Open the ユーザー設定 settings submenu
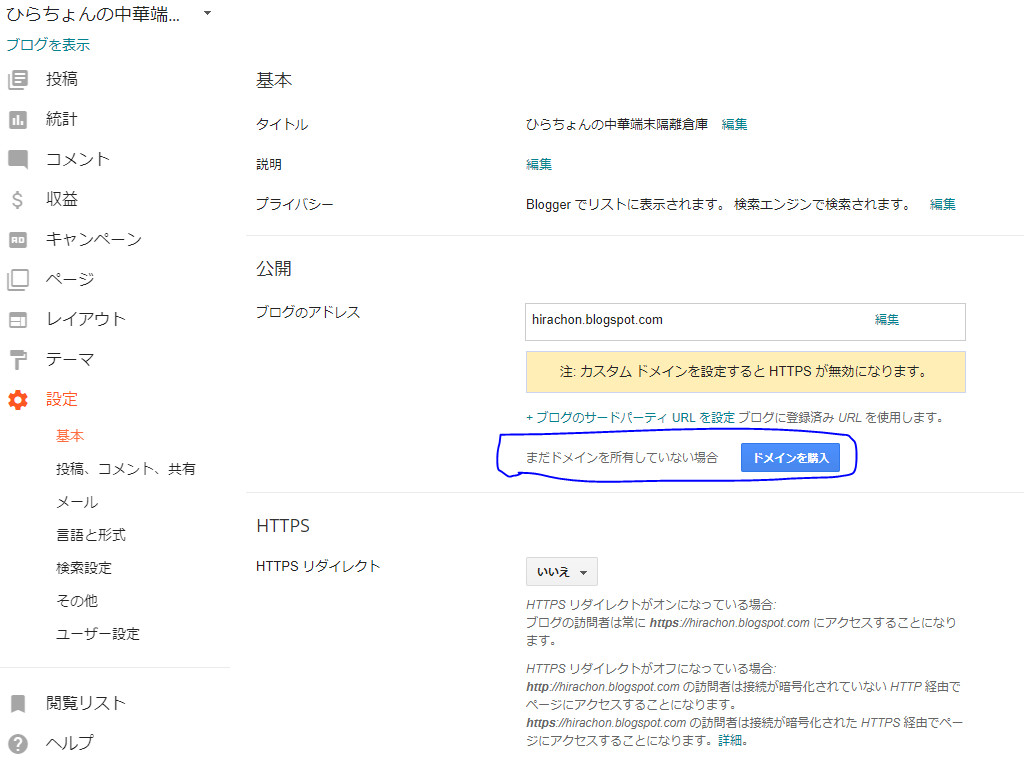The image size is (1024, 771). pos(98,634)
